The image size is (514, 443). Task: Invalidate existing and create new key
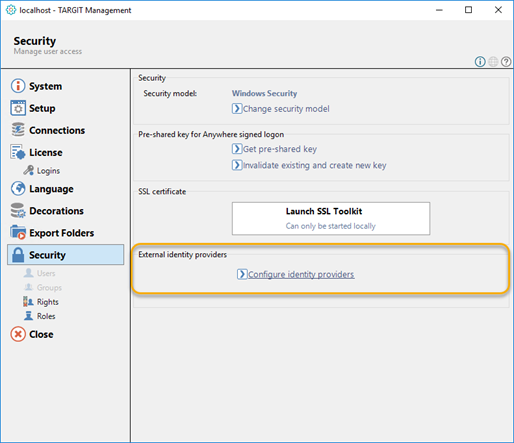(309, 165)
